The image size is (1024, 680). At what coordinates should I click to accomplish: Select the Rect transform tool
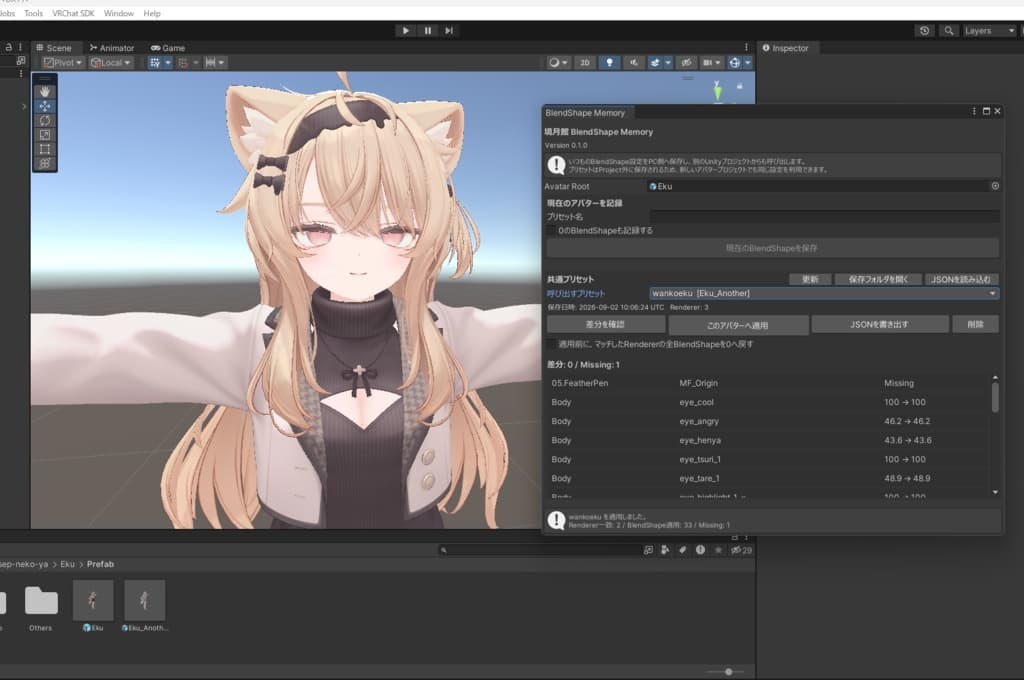pyautogui.click(x=44, y=150)
